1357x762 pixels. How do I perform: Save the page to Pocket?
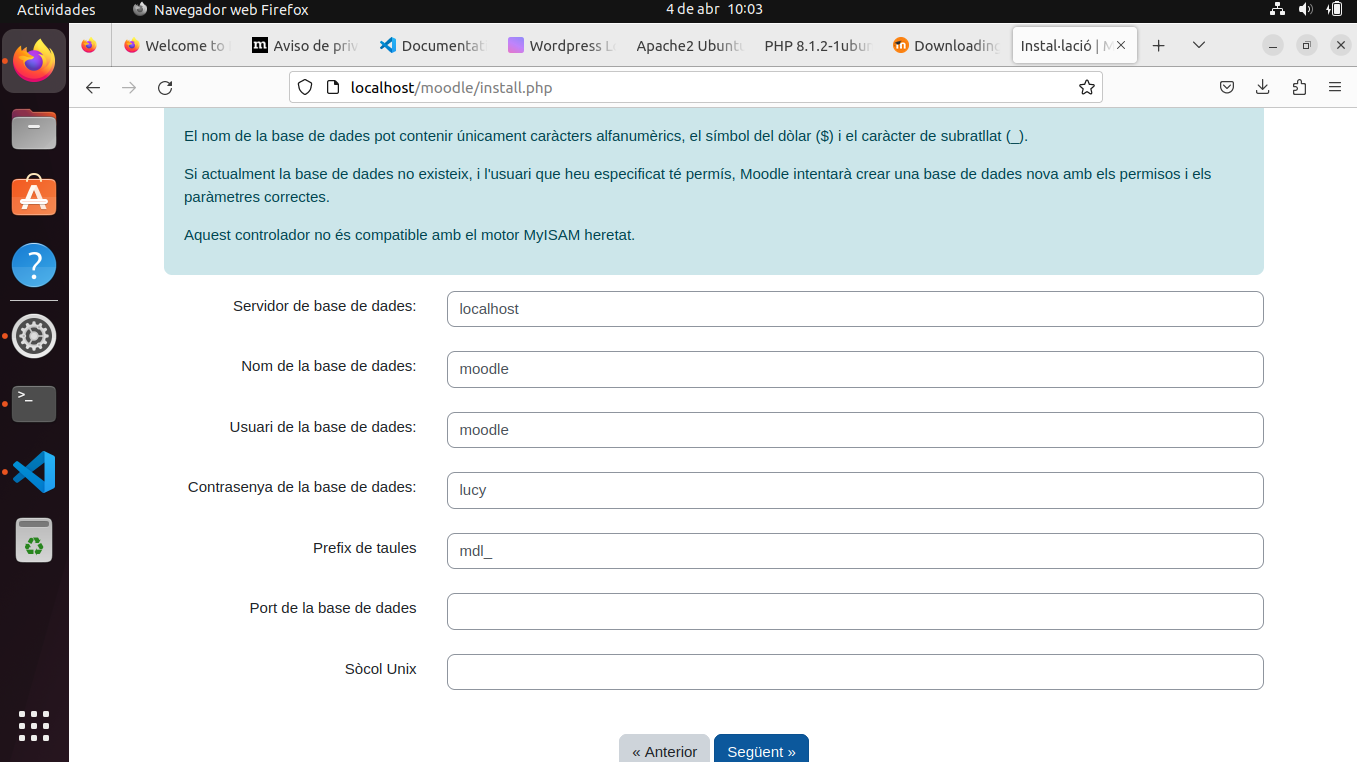[x=1226, y=87]
